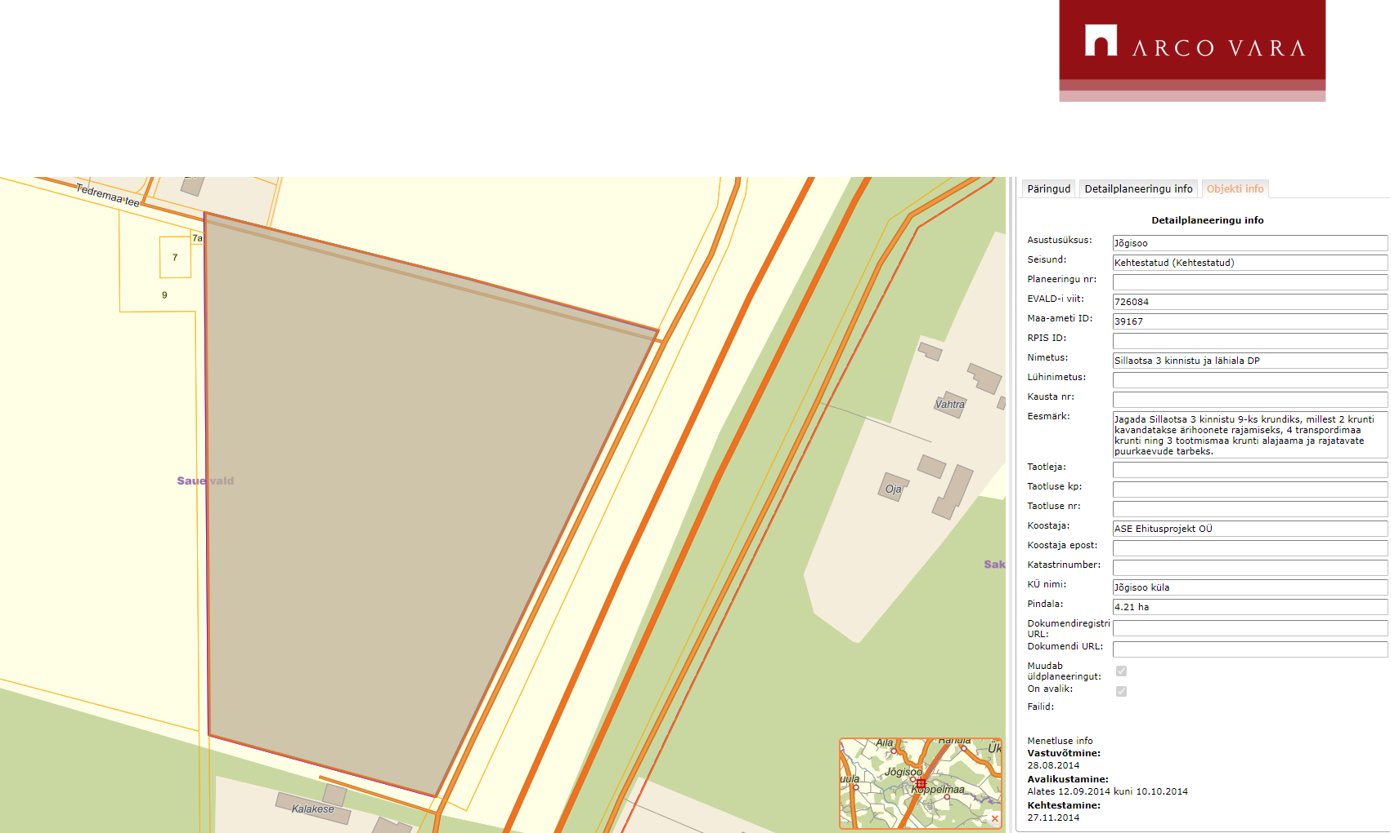This screenshot has height=833, width=1391.
Task: Click parcel label 9 on the map
Action: coord(164,295)
